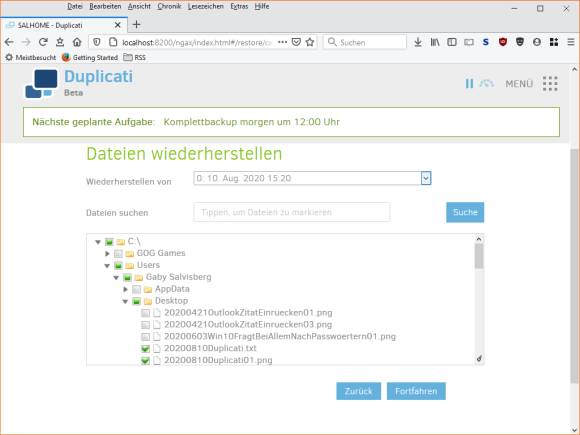The height and width of the screenshot is (435, 580).
Task: Open the Datei menu
Action: pyautogui.click(x=75, y=6)
